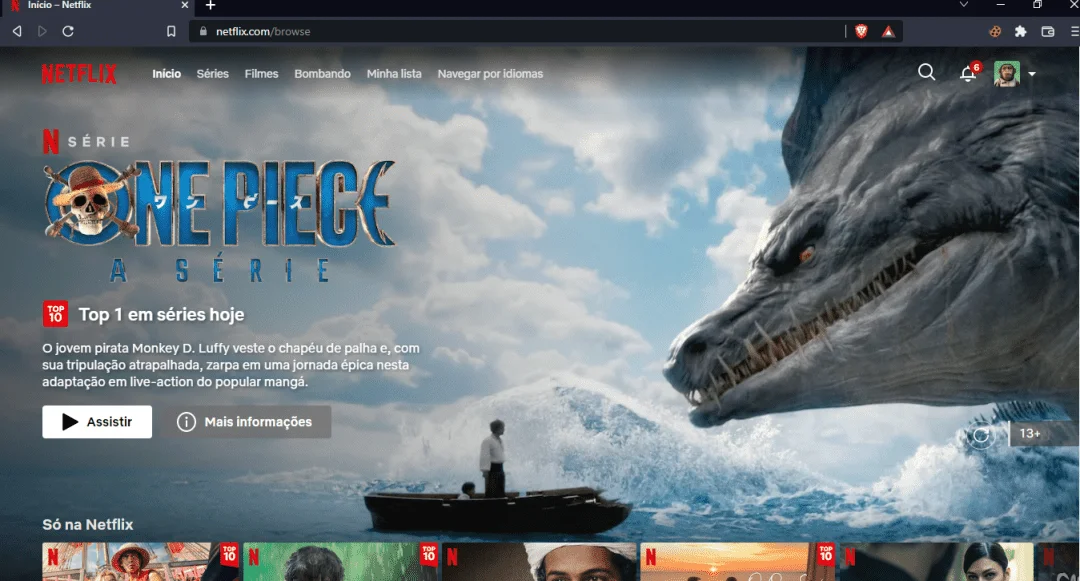Open Brave Shields lion icon
This screenshot has height=581, width=1080.
coord(861,31)
